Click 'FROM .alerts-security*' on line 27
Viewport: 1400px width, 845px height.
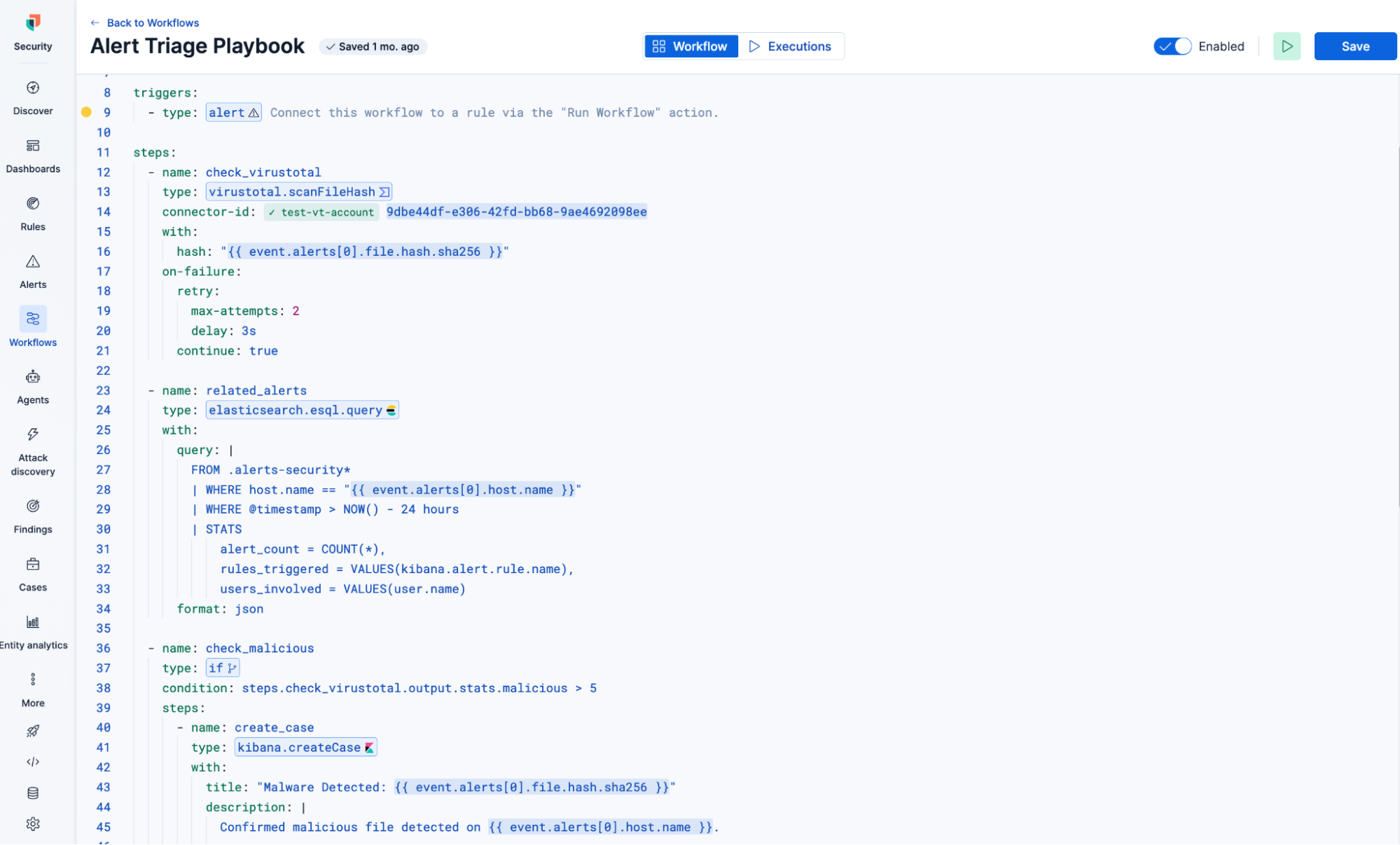coord(271,469)
